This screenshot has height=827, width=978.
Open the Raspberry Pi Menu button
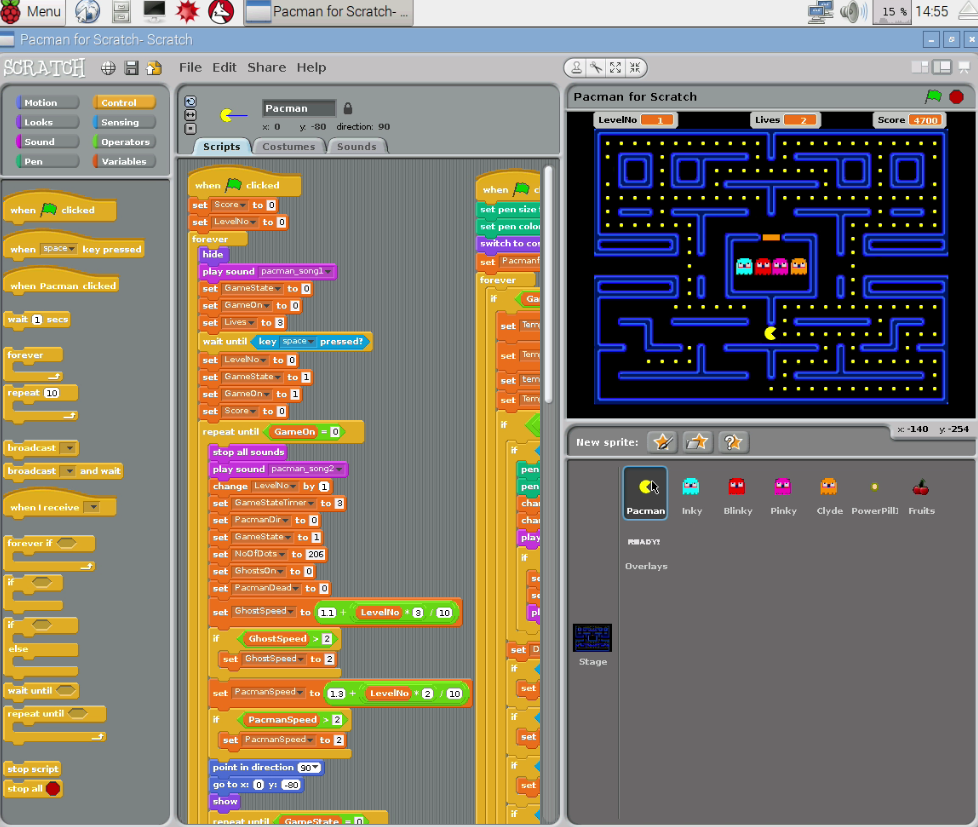[x=32, y=12]
